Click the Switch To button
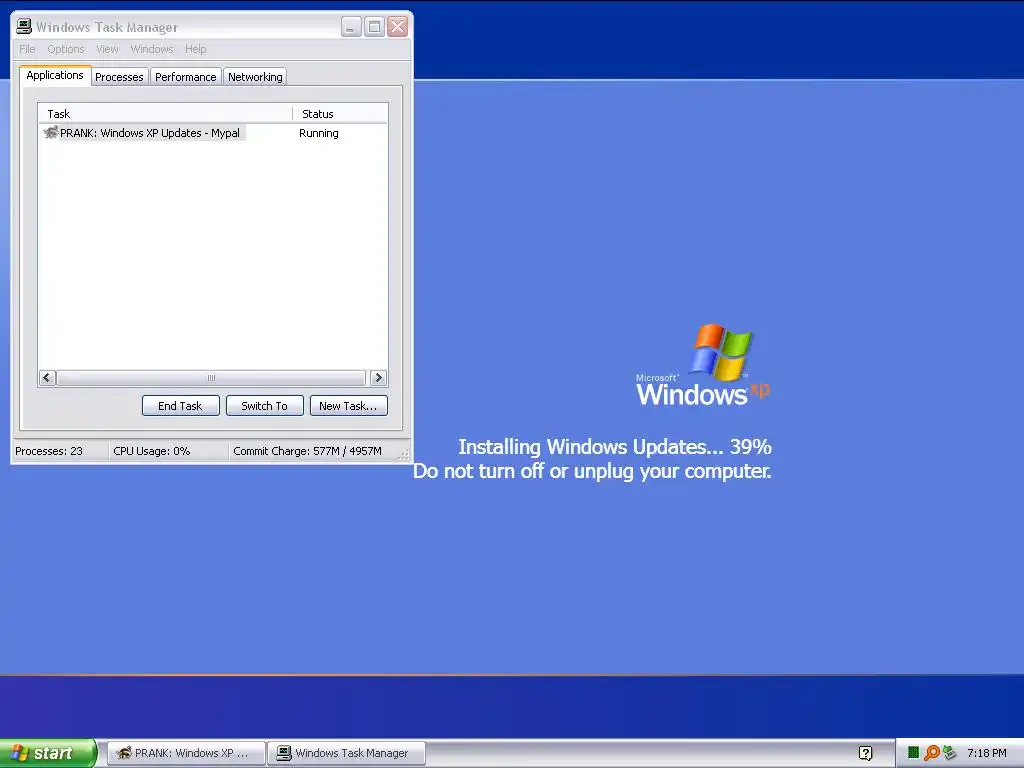1024x768 pixels. [264, 406]
